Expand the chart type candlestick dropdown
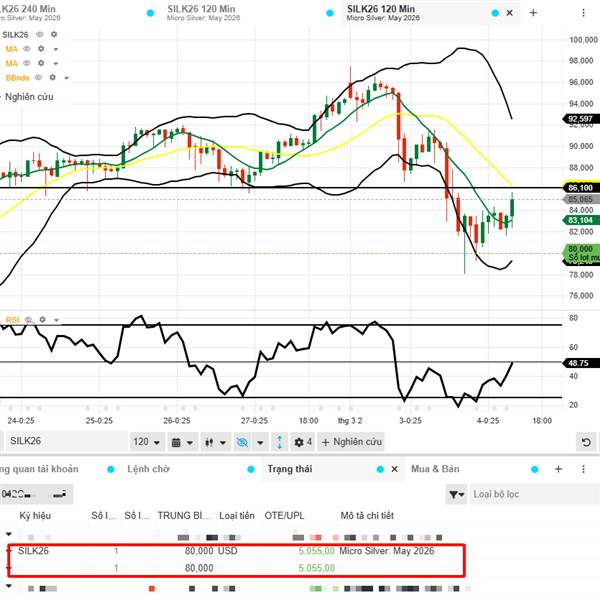The width and height of the screenshot is (600, 600). [213, 441]
